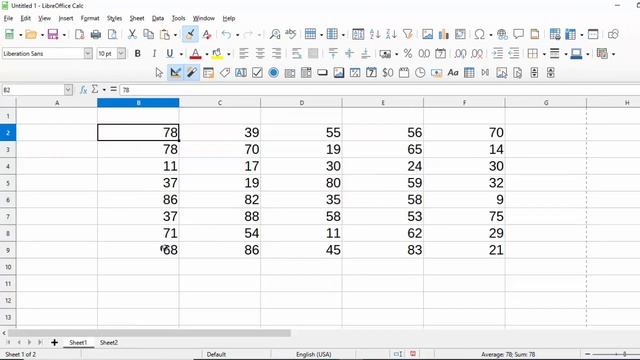Open the Borders dropdown arrow
Viewport: 640px width, 360px height.
coord(544,54)
